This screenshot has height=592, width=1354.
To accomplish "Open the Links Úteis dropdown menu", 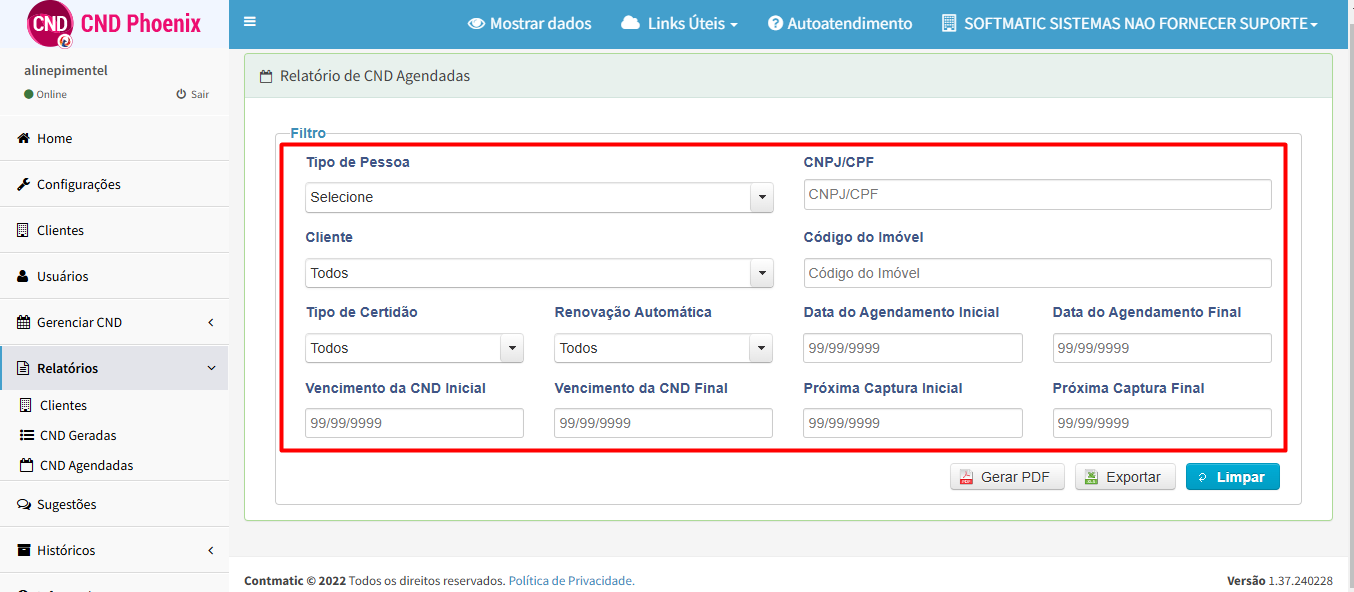I will point(679,24).
